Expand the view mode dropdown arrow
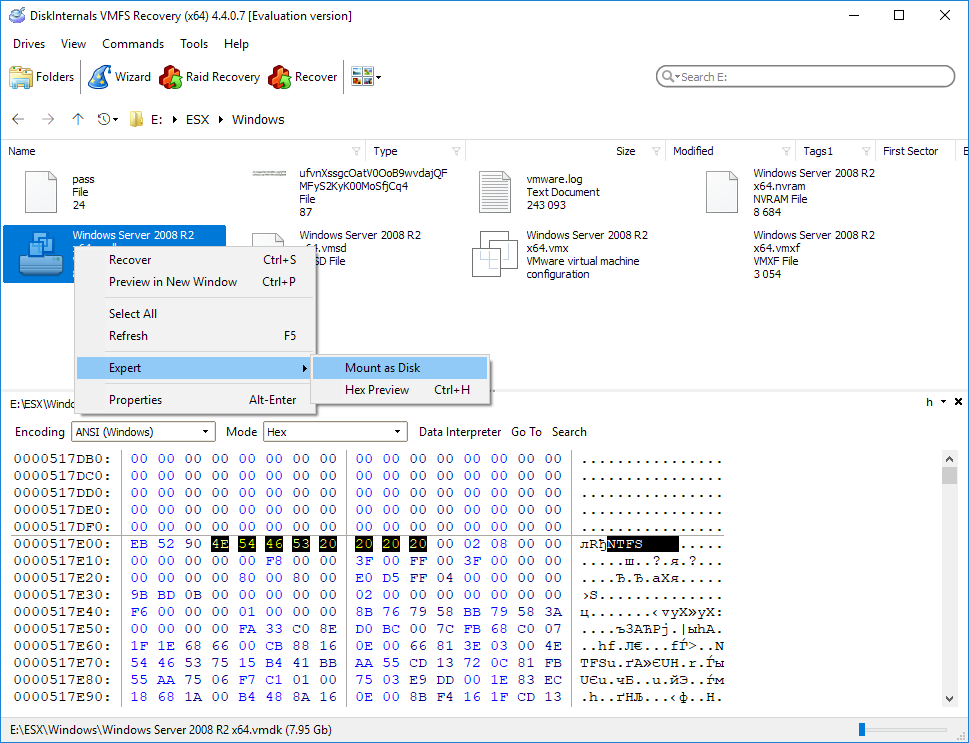This screenshot has width=969, height=743. [x=378, y=77]
